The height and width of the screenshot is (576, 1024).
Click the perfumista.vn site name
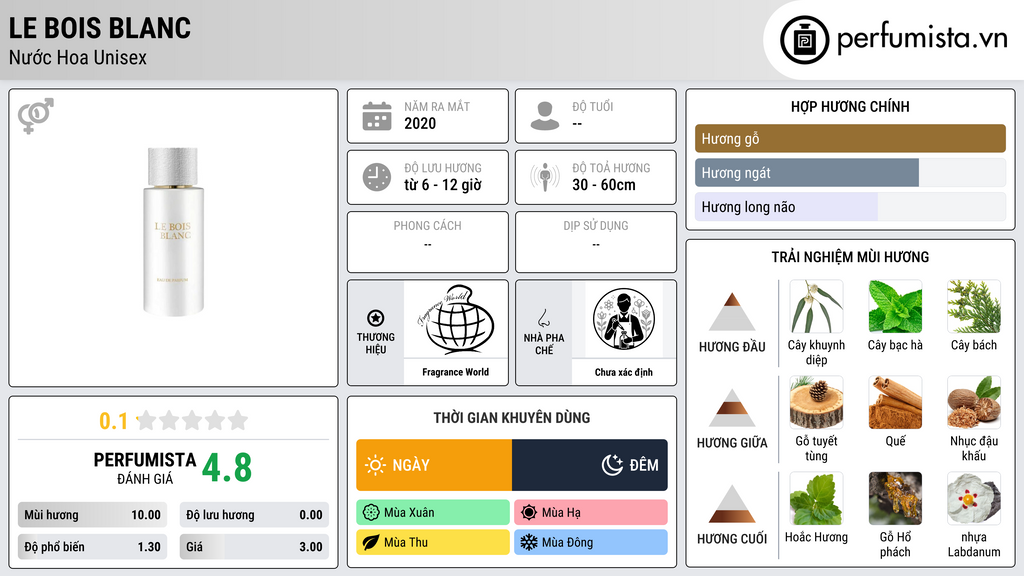[922, 38]
